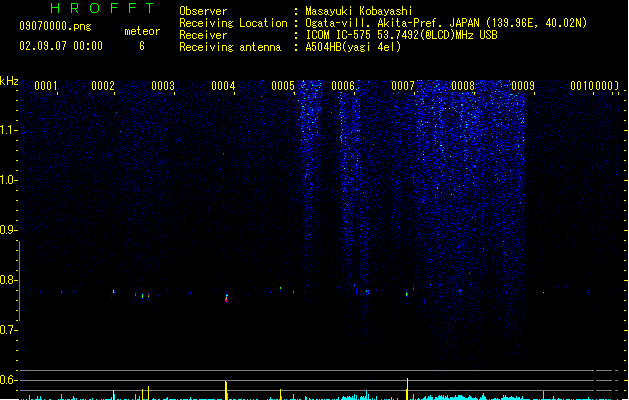Viewport: 629px width, 400px height.
Task: Click time marker 0002
Action: point(103,86)
